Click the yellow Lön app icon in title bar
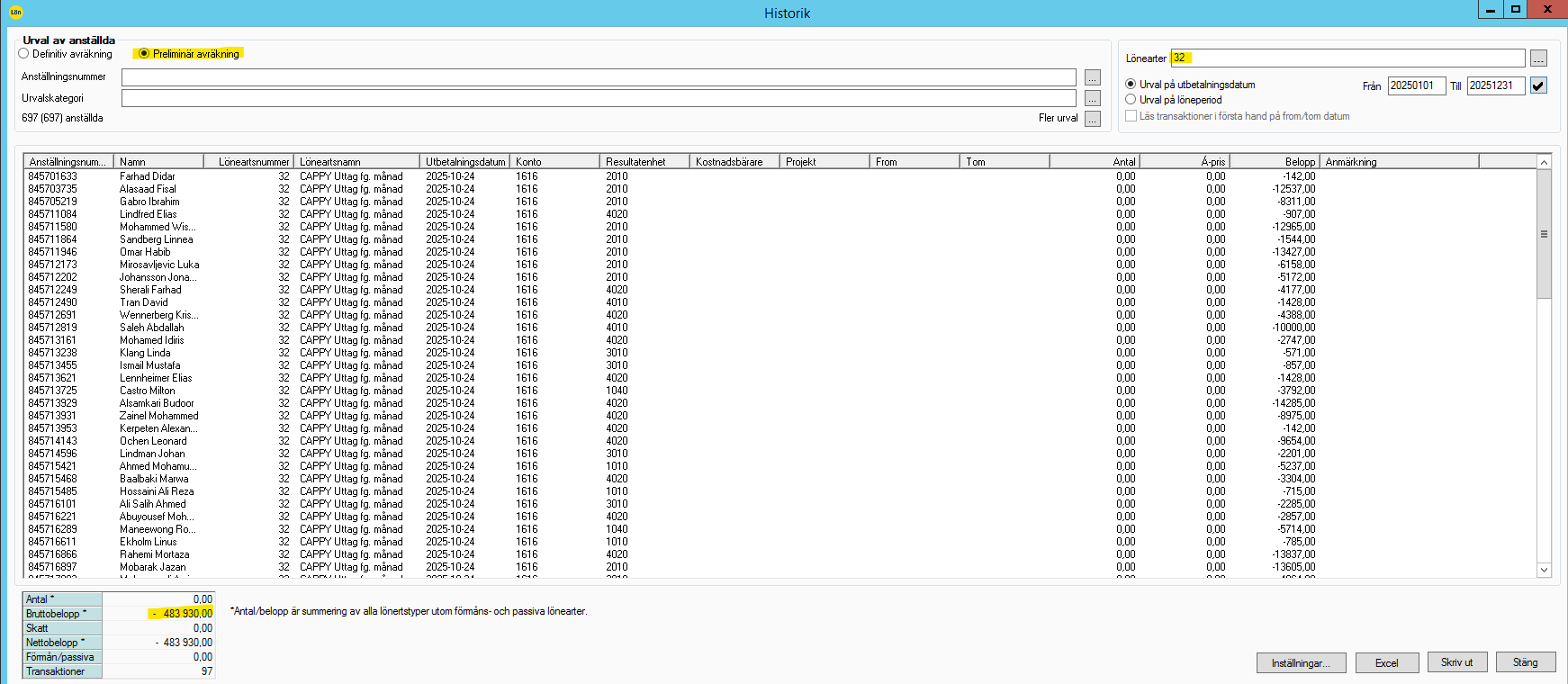Image resolution: width=1568 pixels, height=684 pixels. pyautogui.click(x=15, y=12)
